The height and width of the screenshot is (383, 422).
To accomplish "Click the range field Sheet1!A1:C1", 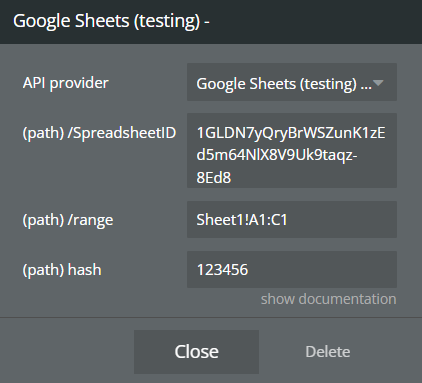I will 292,219.
